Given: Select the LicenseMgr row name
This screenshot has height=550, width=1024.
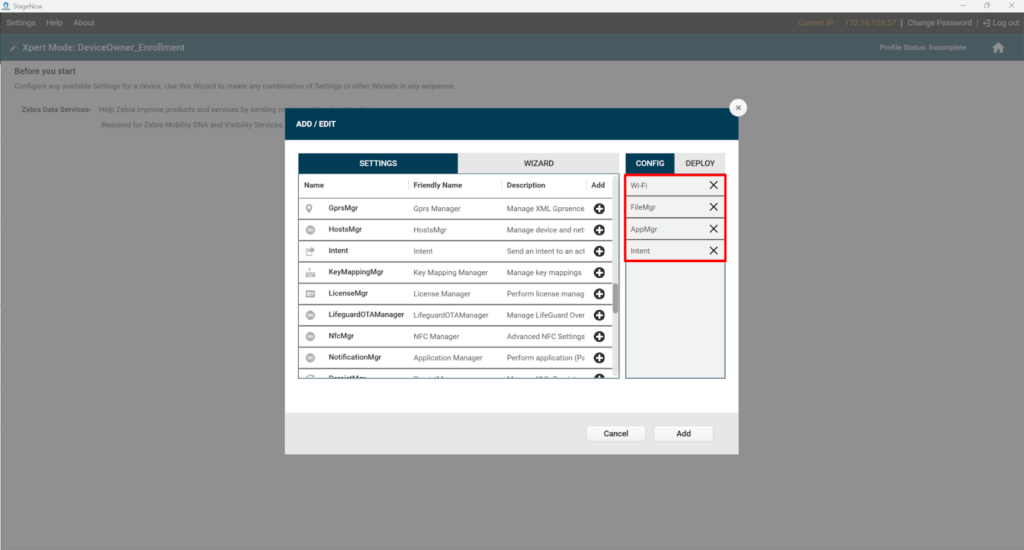Looking at the screenshot, I should 348,294.
